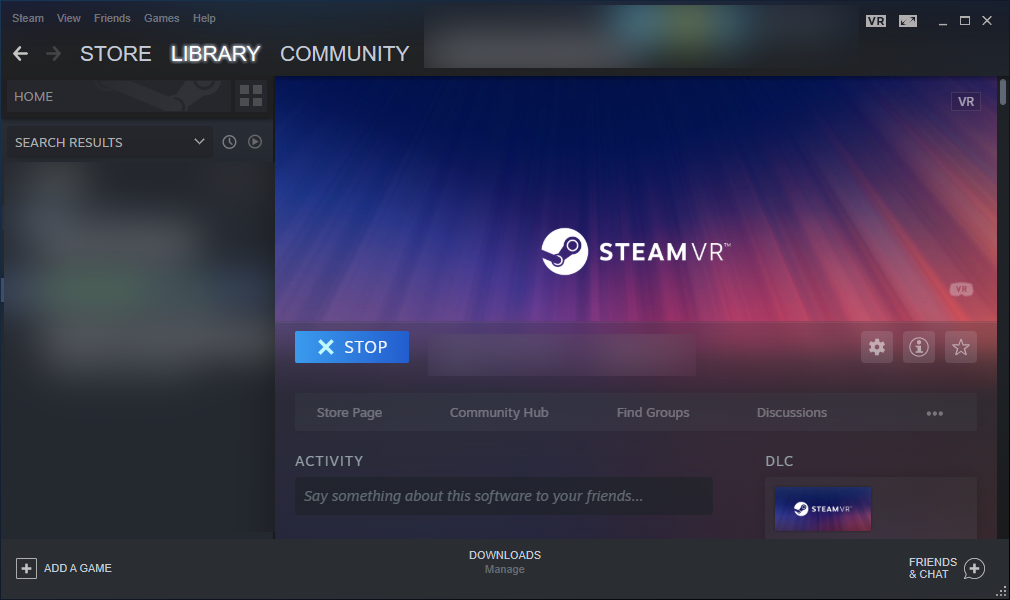Screen dimensions: 1010x600
Task: Open more options via ellipsis menu
Action: coord(935,412)
